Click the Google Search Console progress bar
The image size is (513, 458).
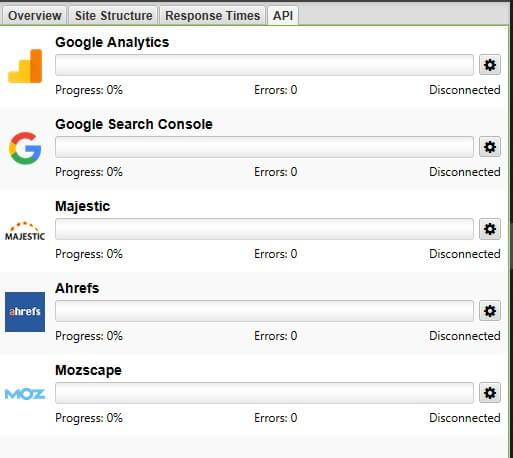(264, 147)
